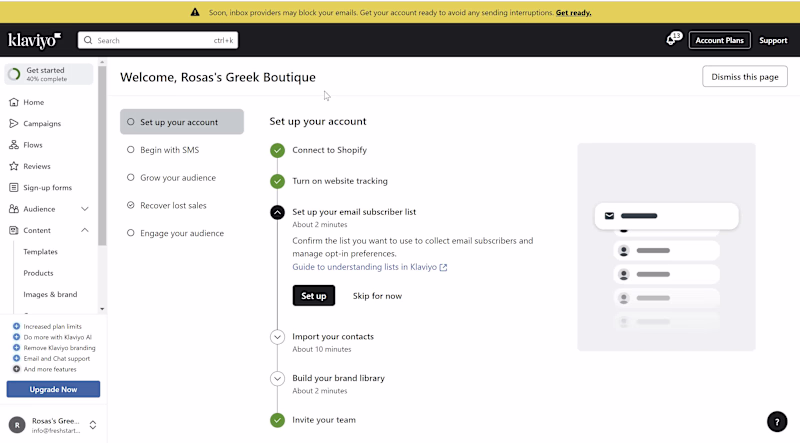800x443 pixels.
Task: Click the notifications bell icon
Action: click(x=671, y=41)
